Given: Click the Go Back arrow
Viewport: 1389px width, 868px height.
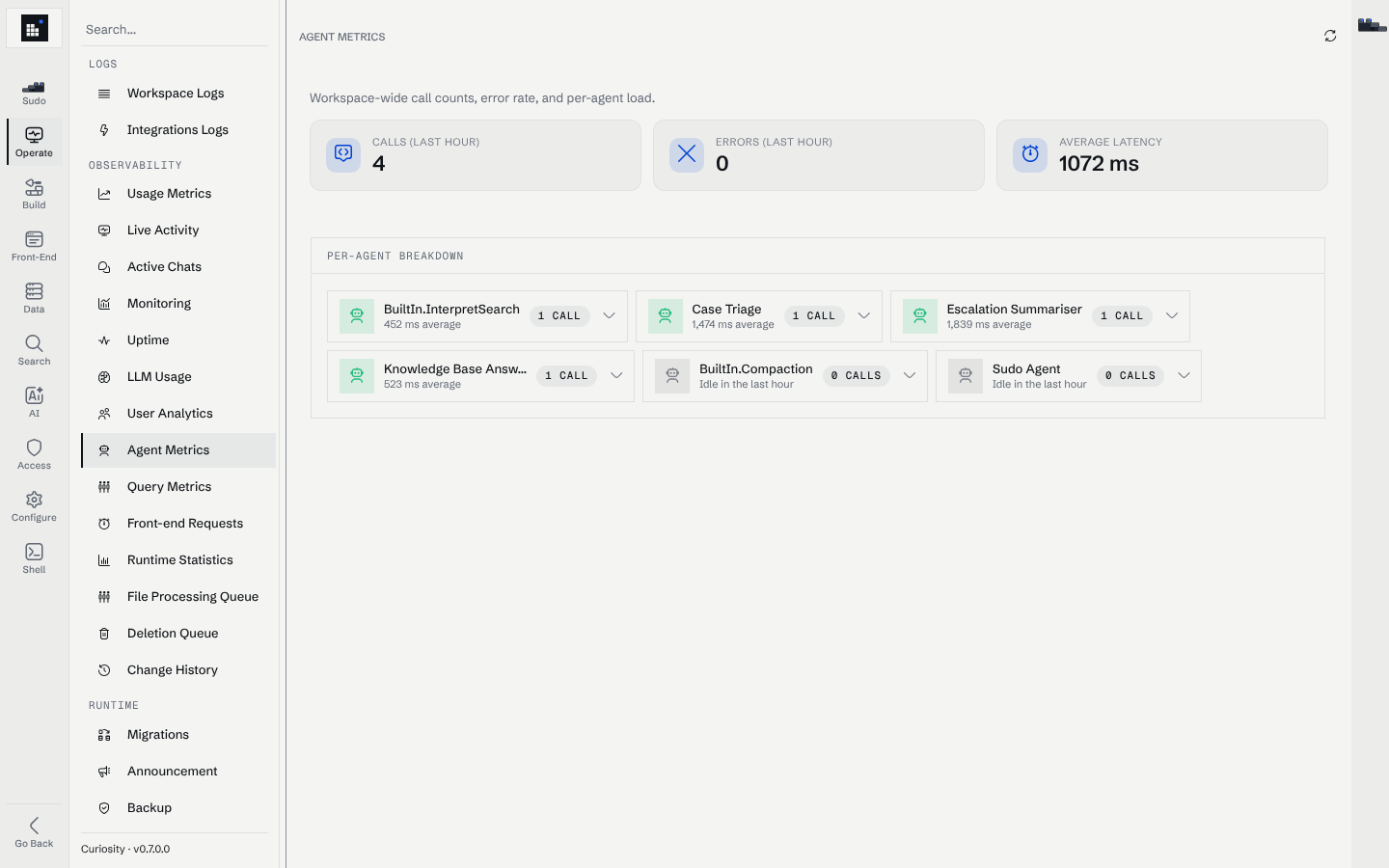Looking at the screenshot, I should 34,832.
